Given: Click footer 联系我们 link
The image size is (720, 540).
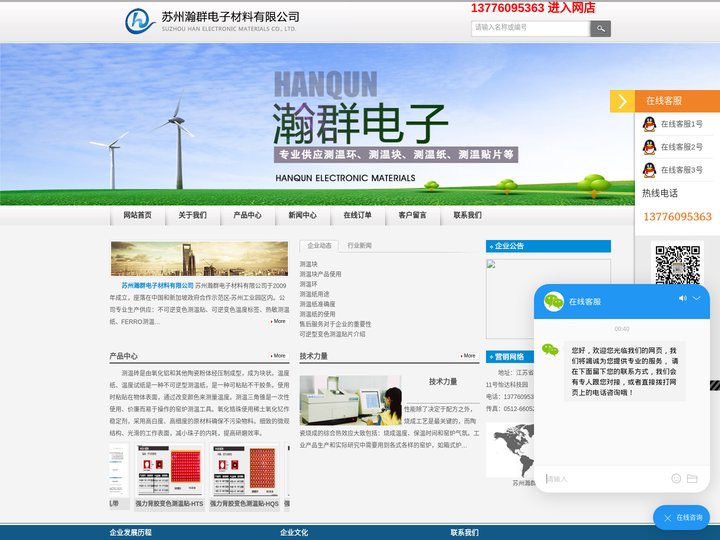Looking at the screenshot, I should tap(465, 533).
